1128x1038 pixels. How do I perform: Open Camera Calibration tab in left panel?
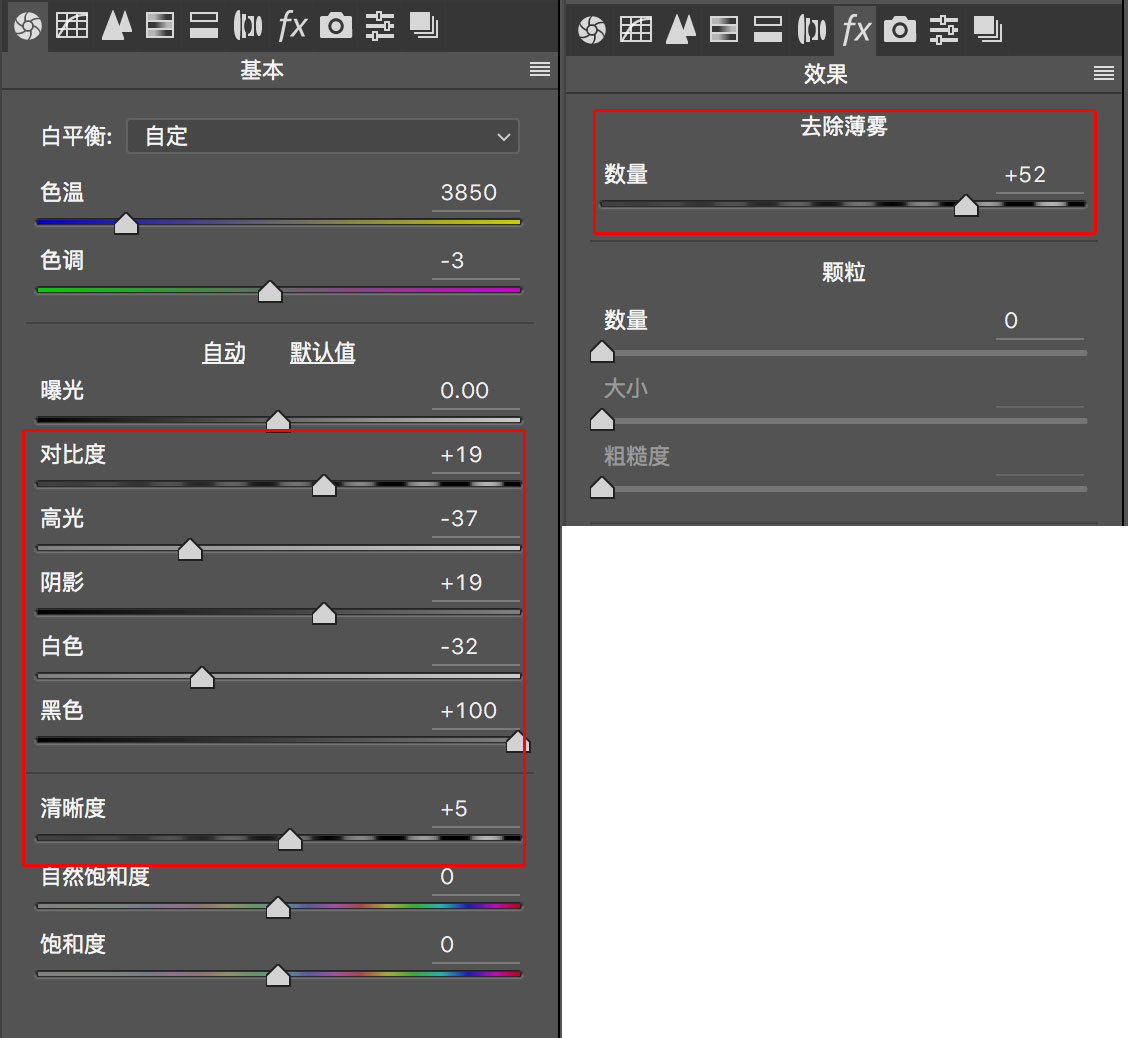click(x=336, y=27)
